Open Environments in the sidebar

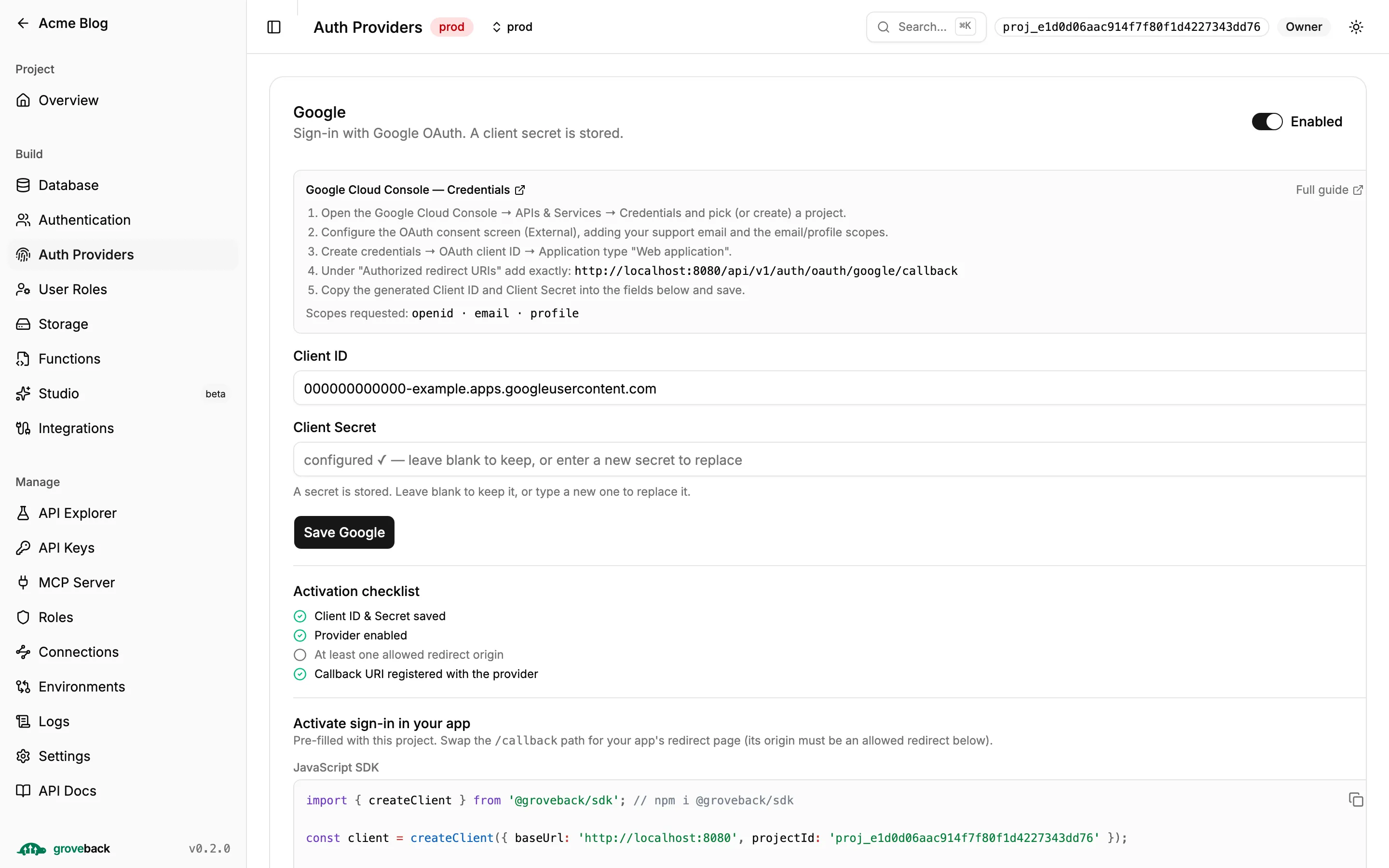[123, 687]
